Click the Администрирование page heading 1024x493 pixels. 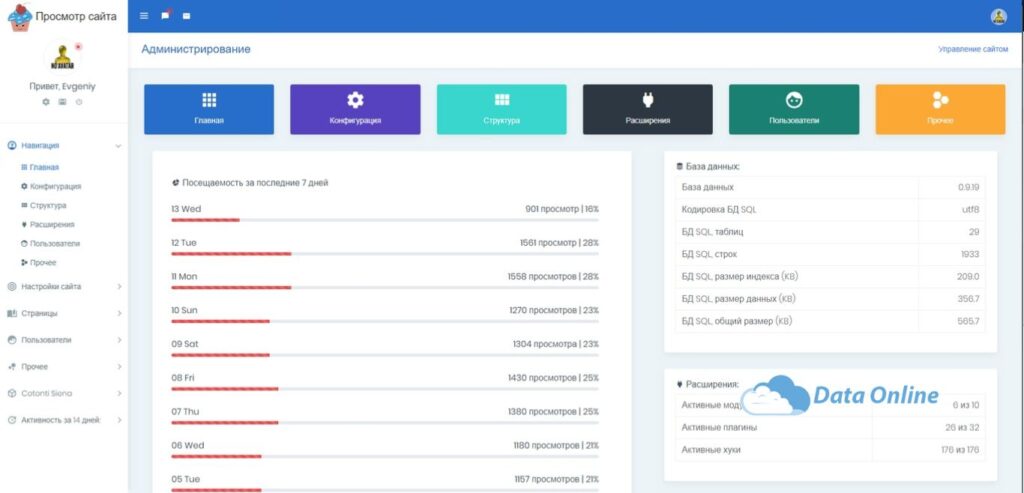tap(196, 49)
